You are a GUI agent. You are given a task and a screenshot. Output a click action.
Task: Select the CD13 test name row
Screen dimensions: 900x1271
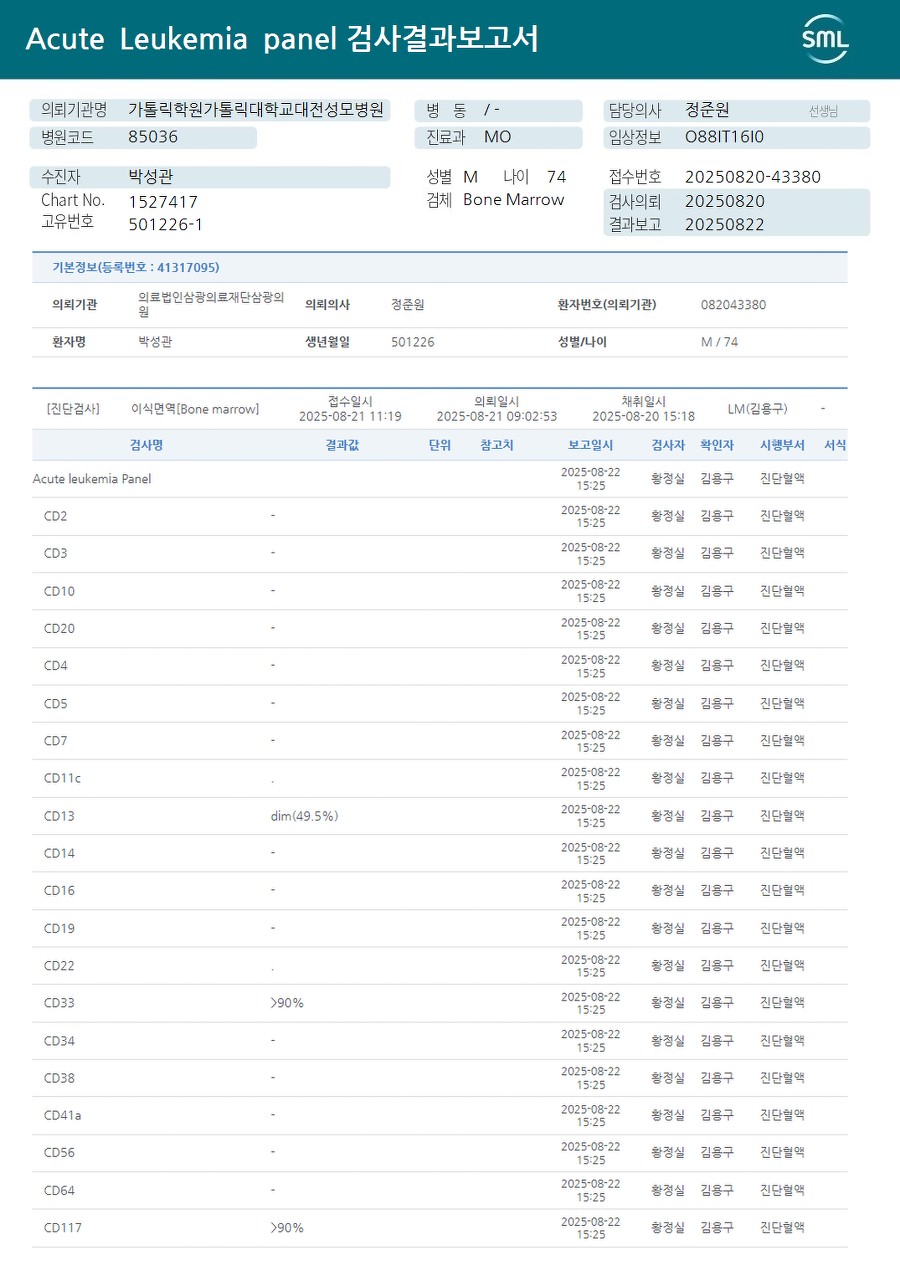[59, 816]
